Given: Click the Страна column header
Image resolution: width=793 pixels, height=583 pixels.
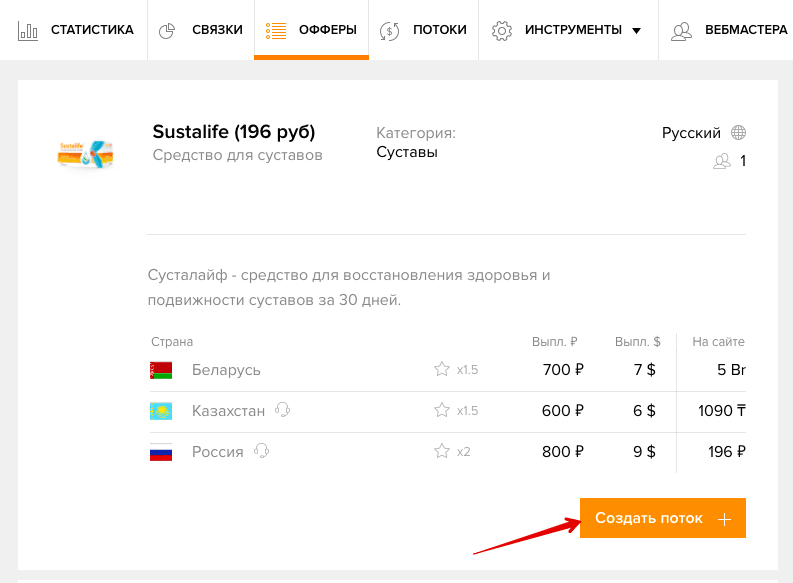Looking at the screenshot, I should point(172,342).
